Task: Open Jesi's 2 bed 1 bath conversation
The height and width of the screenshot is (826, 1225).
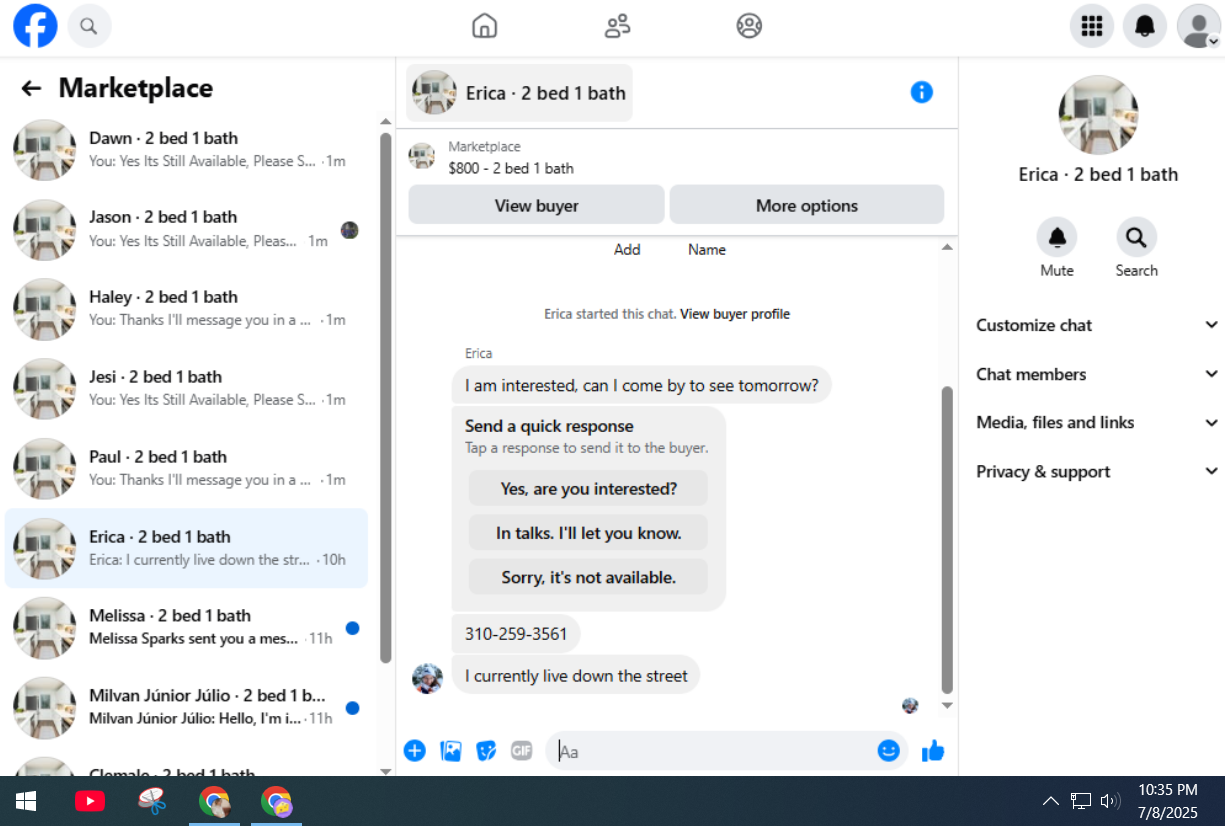Action: (x=187, y=389)
